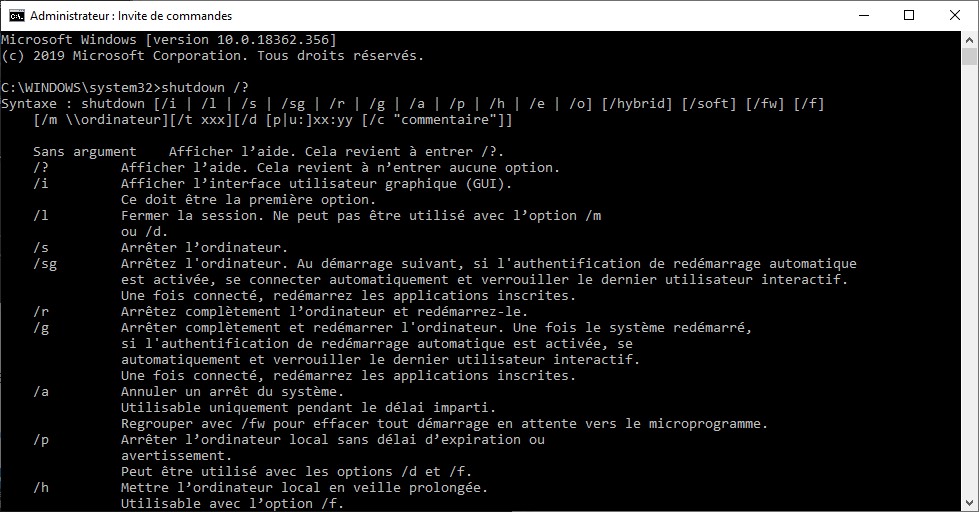Minimize the Invite de commandes window

point(863,16)
